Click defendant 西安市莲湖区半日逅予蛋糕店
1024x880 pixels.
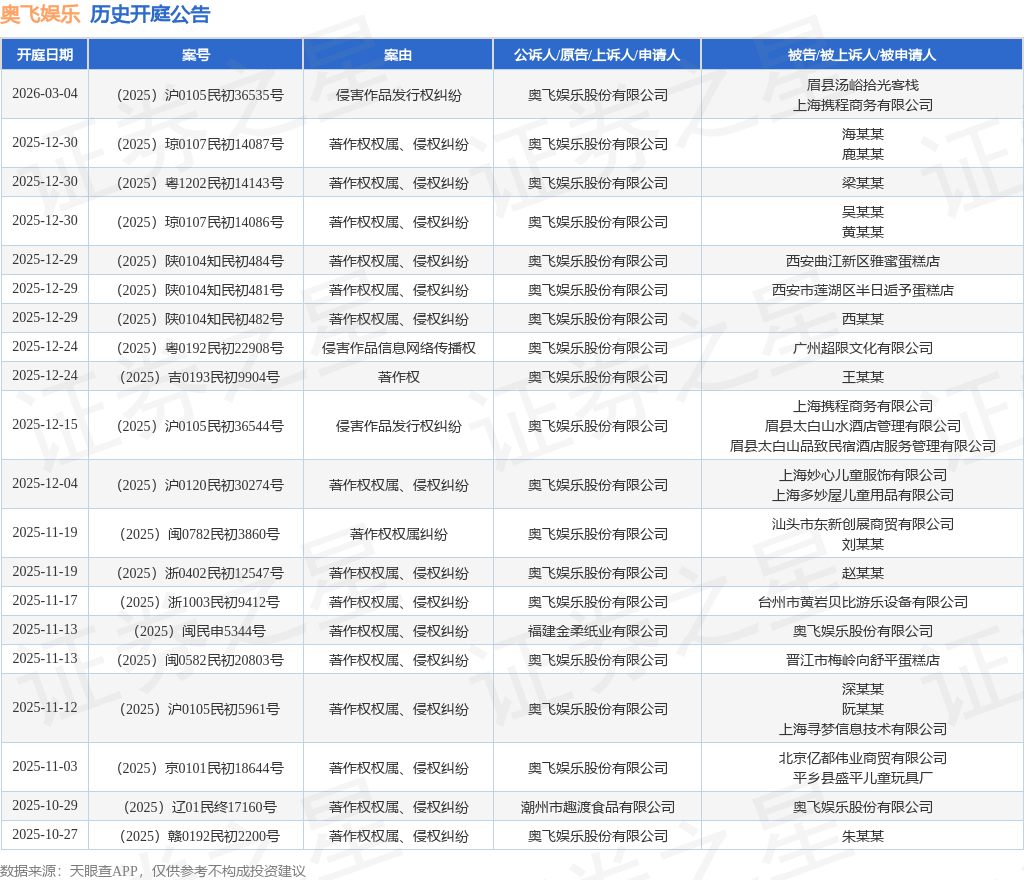pyautogui.click(x=862, y=291)
